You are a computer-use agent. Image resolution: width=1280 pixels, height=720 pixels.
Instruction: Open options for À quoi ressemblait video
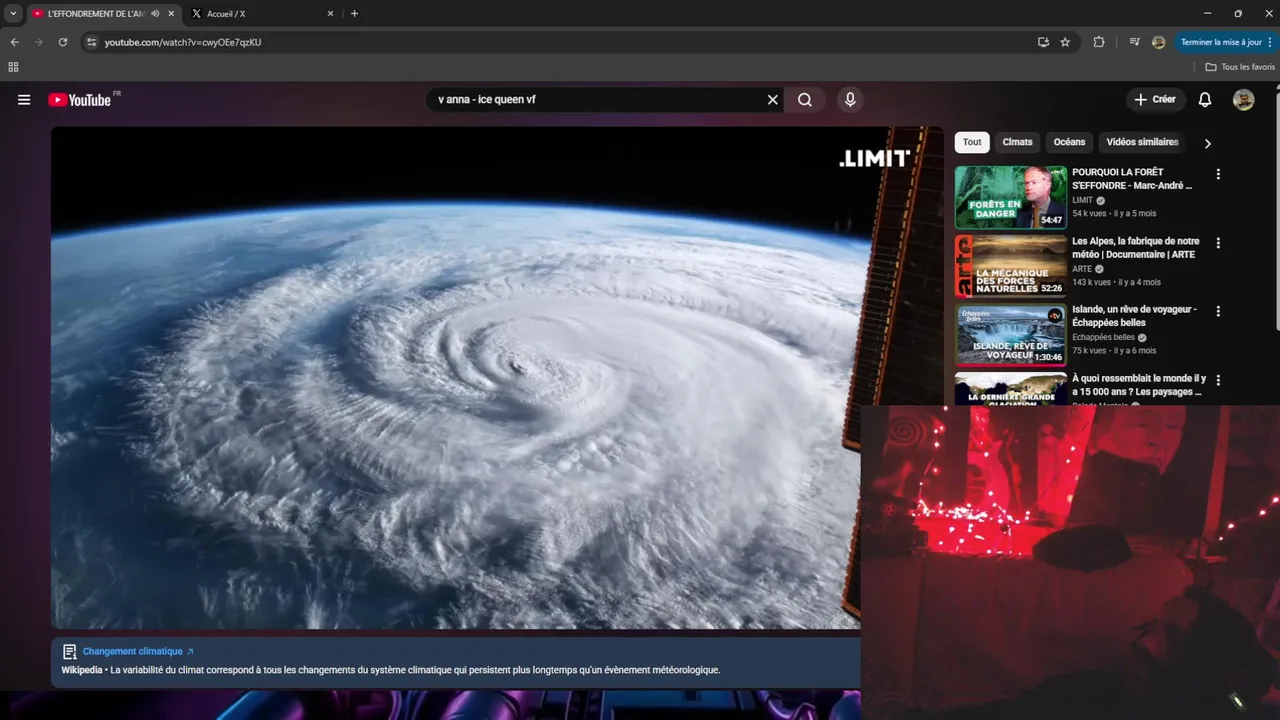[x=1218, y=380]
